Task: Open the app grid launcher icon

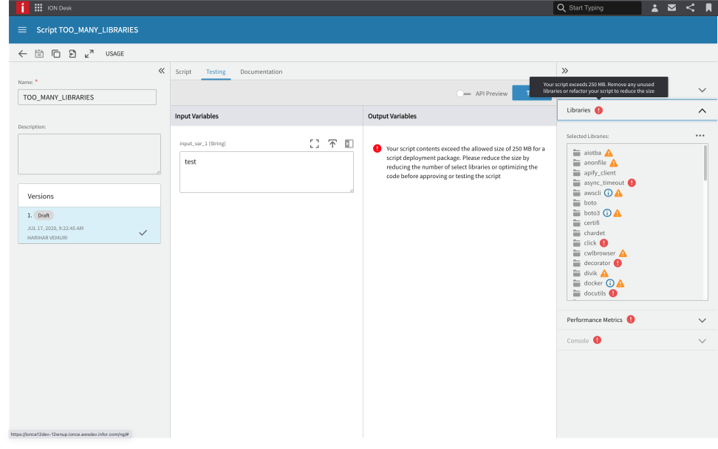Action: (x=38, y=8)
